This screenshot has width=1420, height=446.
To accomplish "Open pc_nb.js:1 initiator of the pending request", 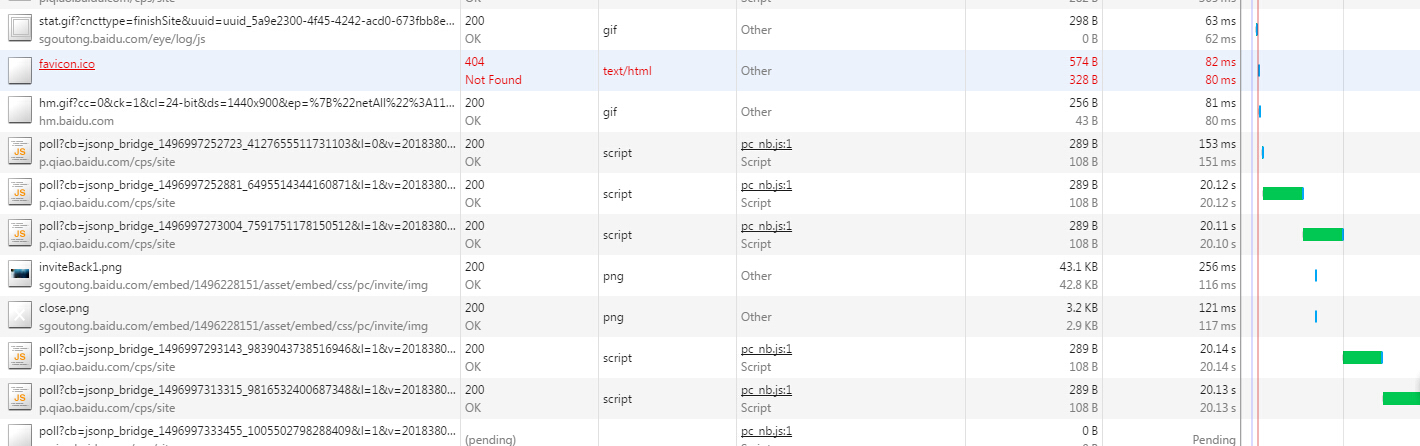I will pos(766,431).
